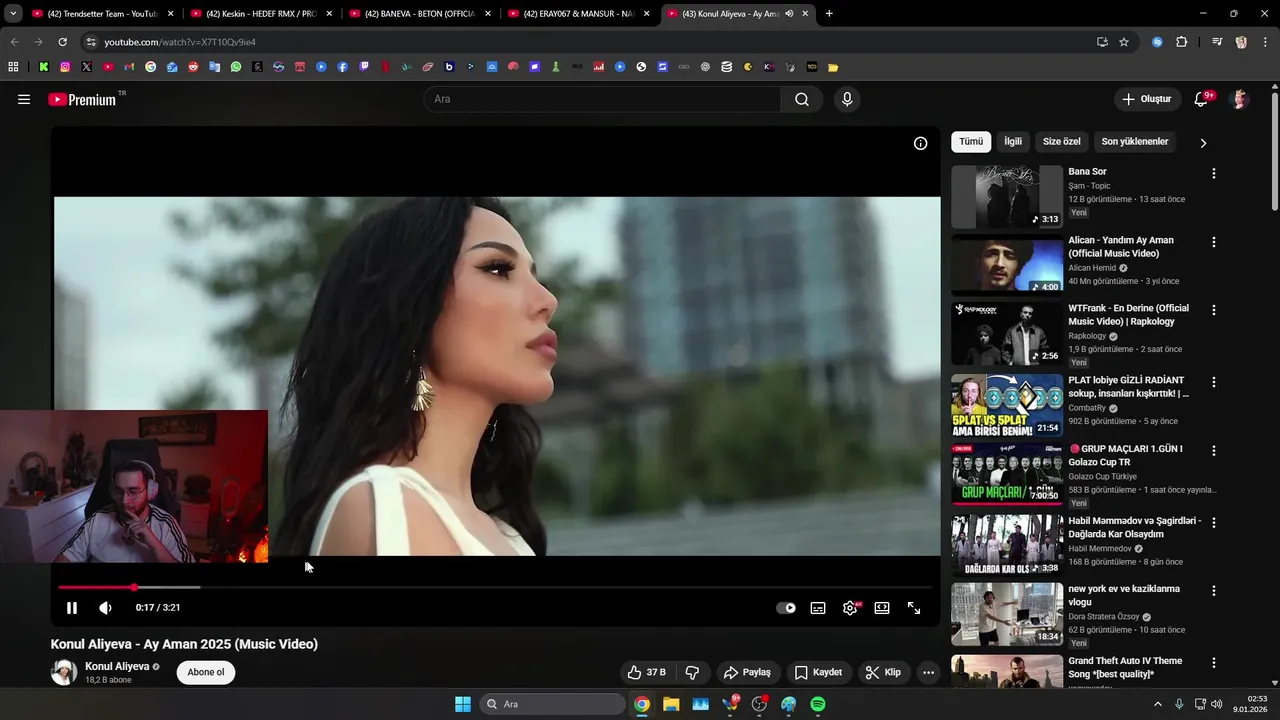Seek along the video progress bar
This screenshot has width=1280, height=720.
(x=495, y=587)
